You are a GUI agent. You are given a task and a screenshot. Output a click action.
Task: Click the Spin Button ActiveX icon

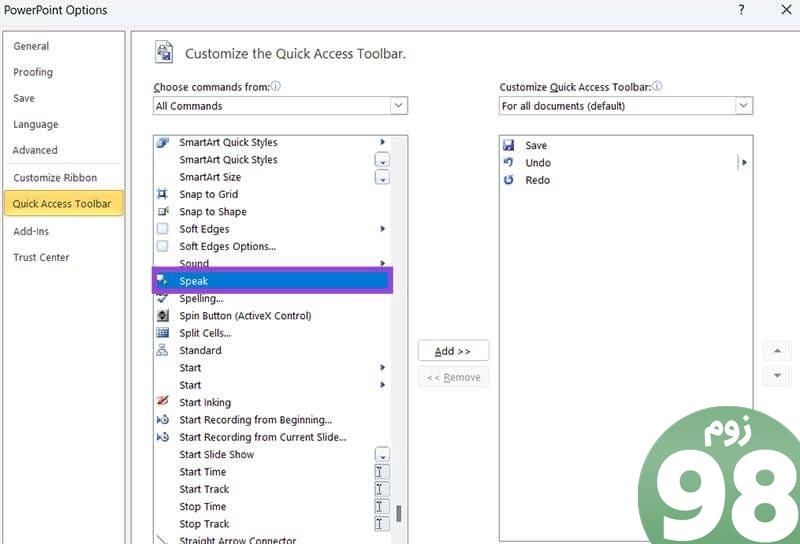(162, 315)
